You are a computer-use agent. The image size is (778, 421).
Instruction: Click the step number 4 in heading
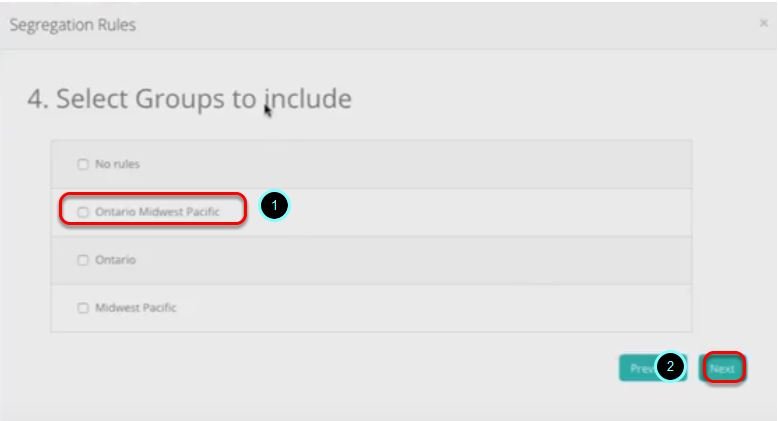pos(36,99)
